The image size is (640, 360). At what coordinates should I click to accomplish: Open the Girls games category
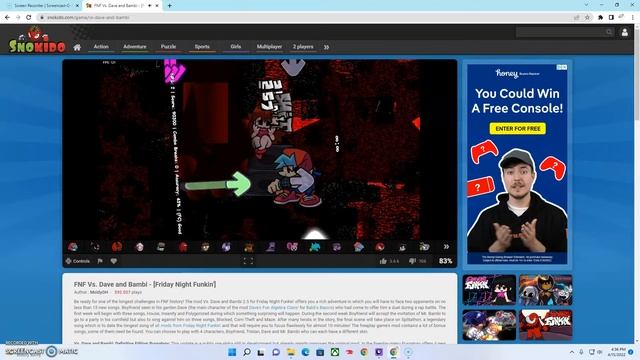coord(236,47)
